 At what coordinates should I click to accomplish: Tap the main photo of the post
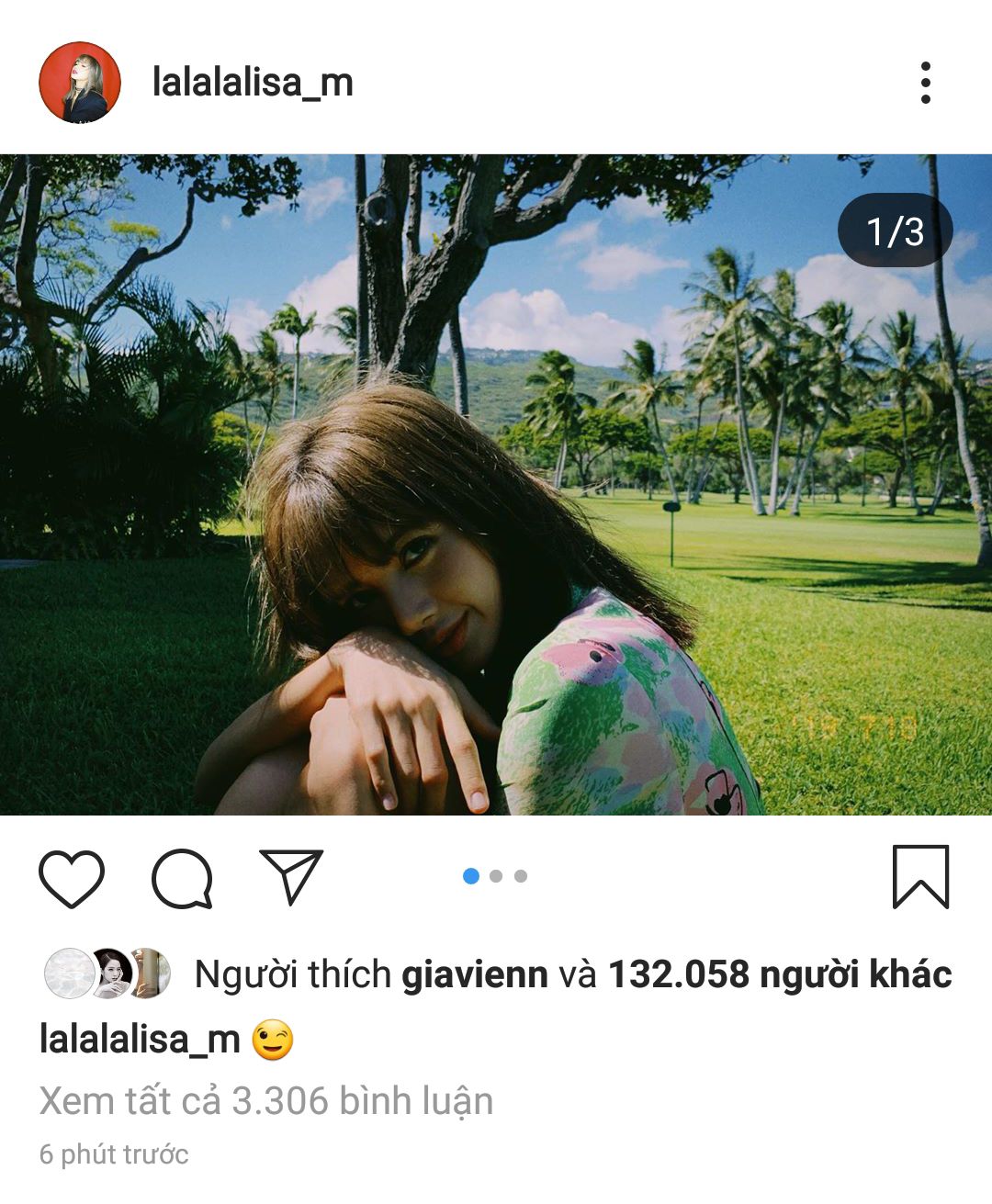(496, 484)
